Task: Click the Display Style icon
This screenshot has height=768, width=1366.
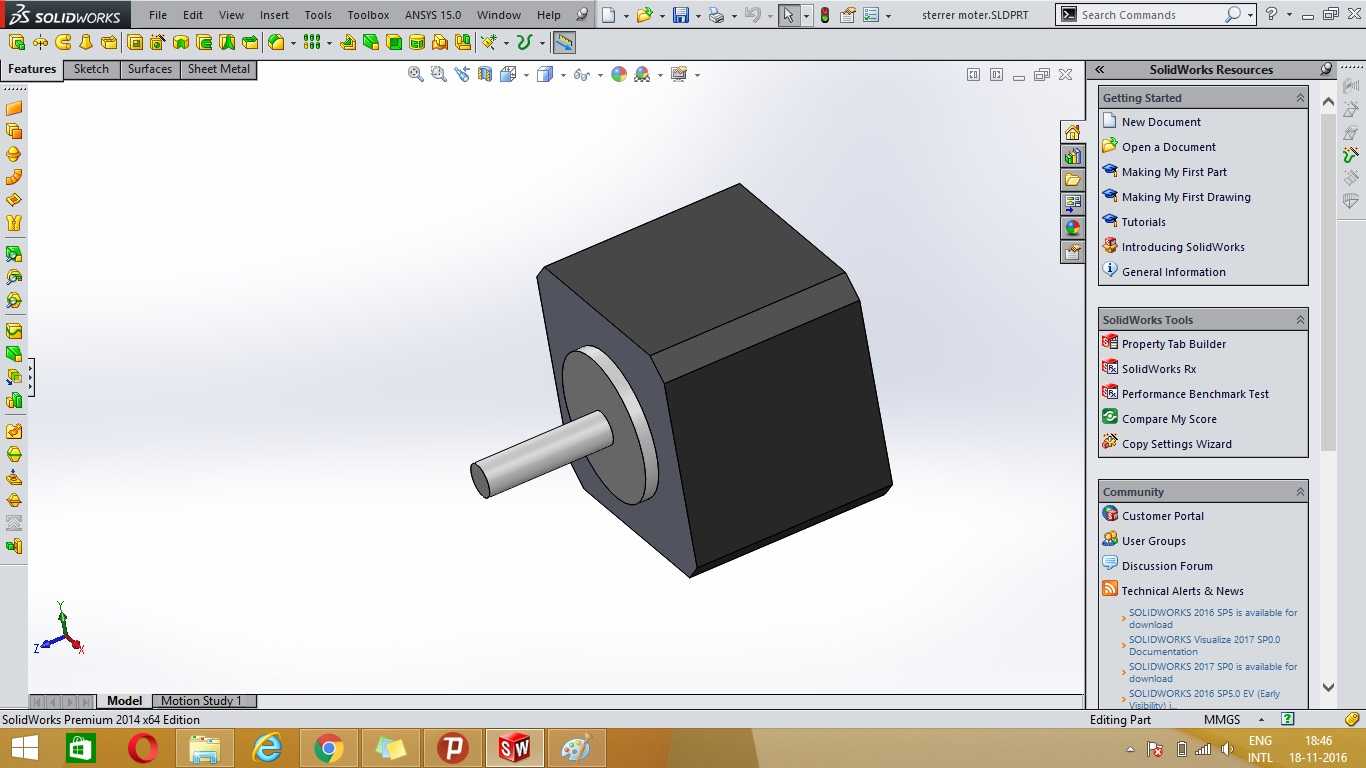Action: click(x=545, y=74)
